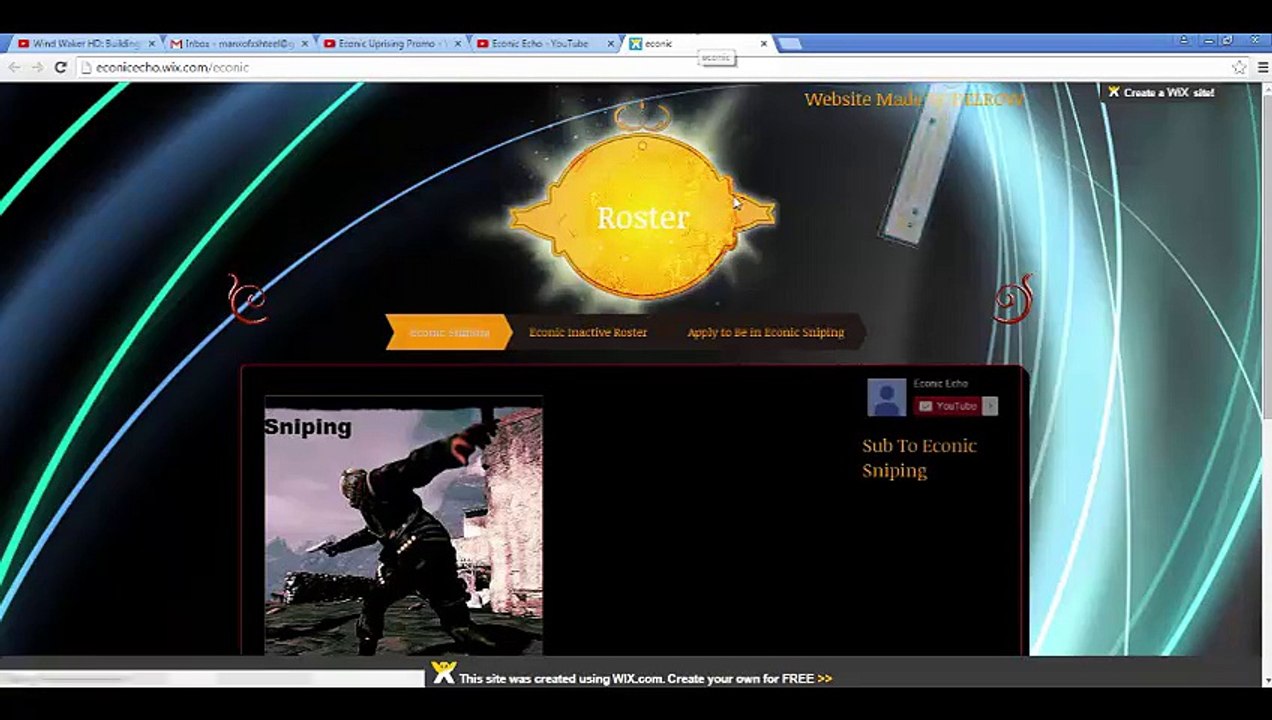The image size is (1272, 720).
Task: Open the Econic Inactive Roster page
Action: [x=588, y=332]
